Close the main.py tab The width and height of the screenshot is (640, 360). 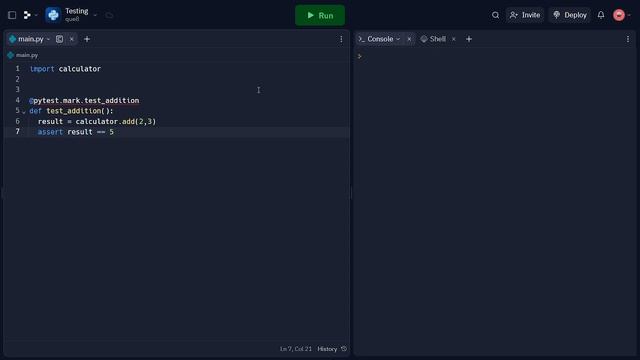click(x=71, y=39)
